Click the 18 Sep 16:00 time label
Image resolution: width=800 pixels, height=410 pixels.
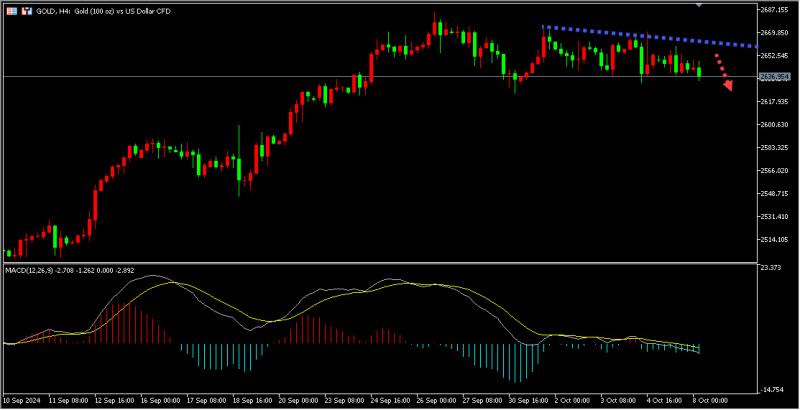254,401
